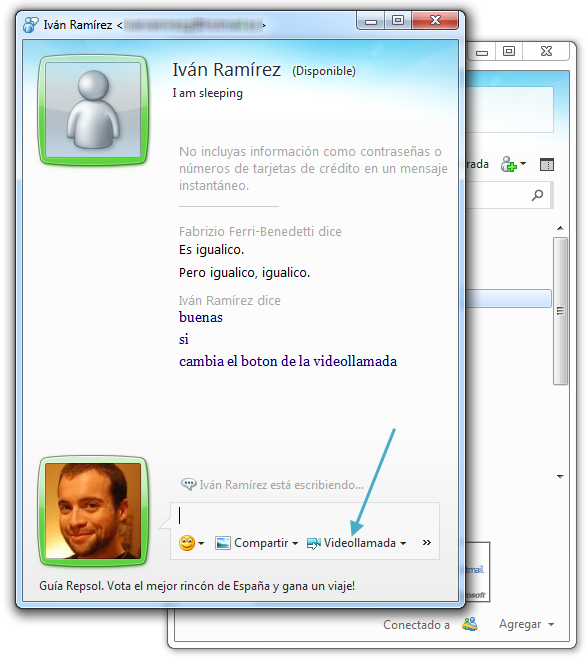Expand the add contact dropdown arrow in main window

[523, 163]
